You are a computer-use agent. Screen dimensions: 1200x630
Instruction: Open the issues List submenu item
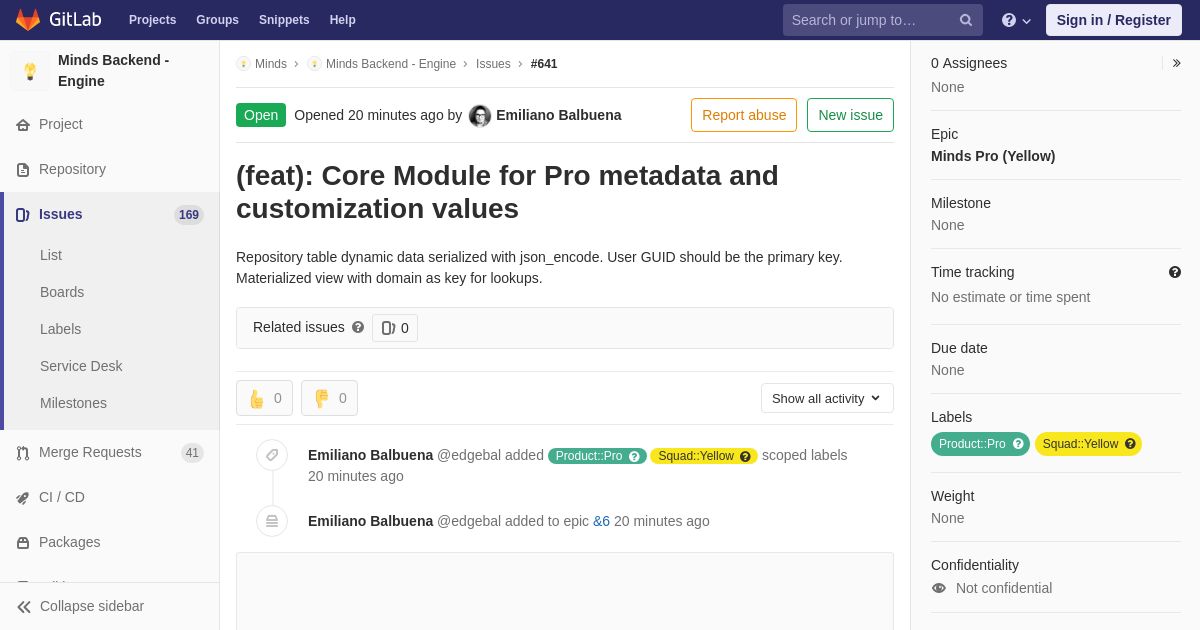pos(51,255)
